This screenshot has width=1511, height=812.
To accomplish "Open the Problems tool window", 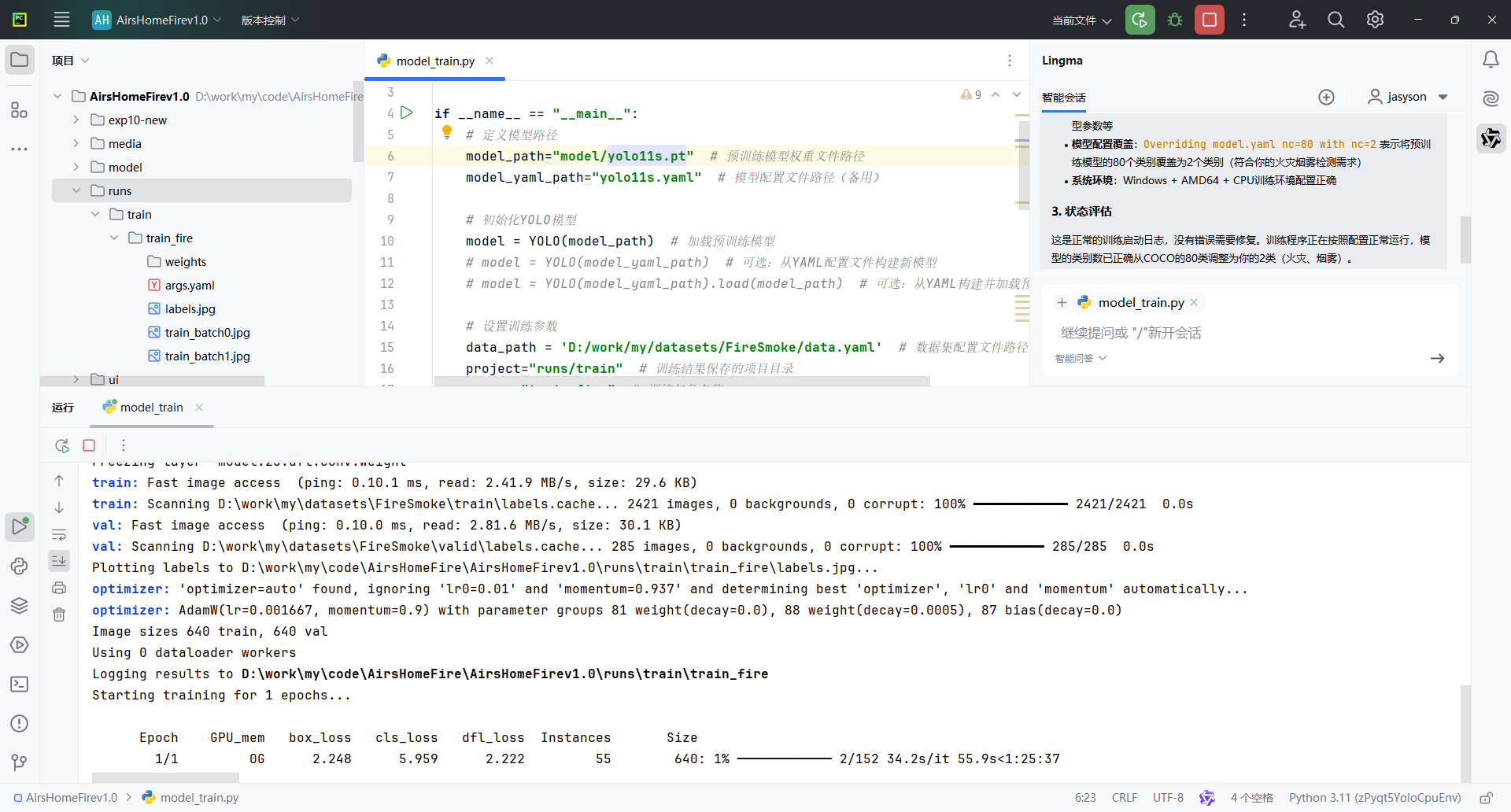I will (20, 723).
